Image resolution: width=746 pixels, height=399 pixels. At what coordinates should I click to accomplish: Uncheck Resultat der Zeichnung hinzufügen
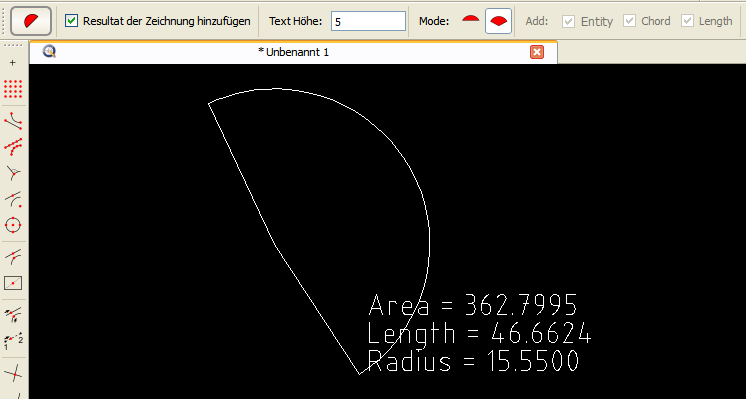71,21
